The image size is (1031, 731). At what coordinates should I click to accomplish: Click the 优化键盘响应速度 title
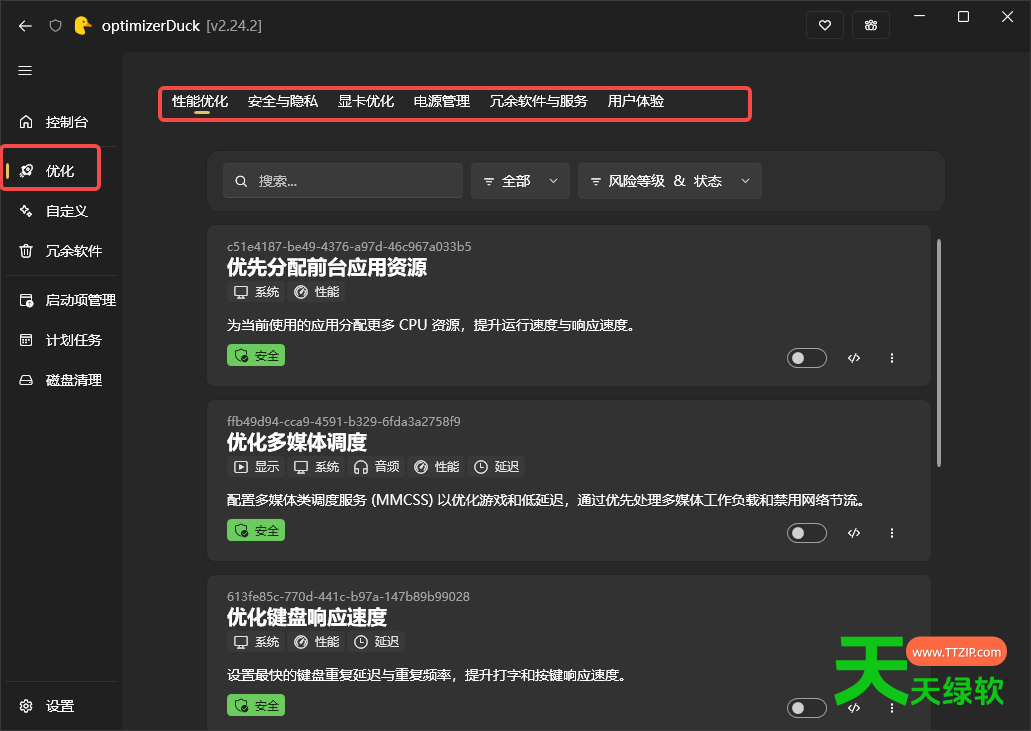[306, 617]
